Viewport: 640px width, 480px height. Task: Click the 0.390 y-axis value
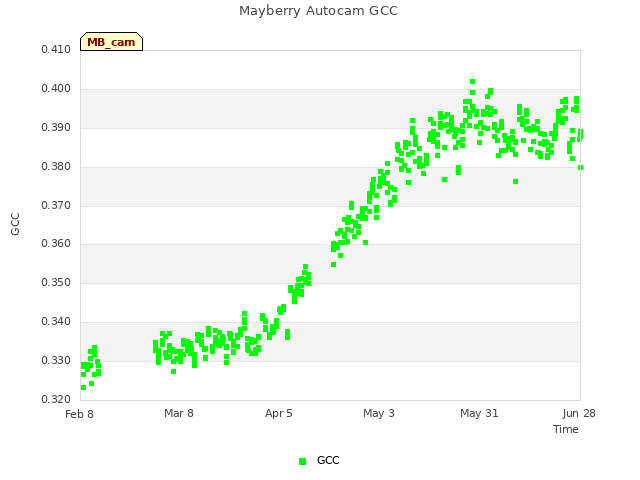[56, 128]
